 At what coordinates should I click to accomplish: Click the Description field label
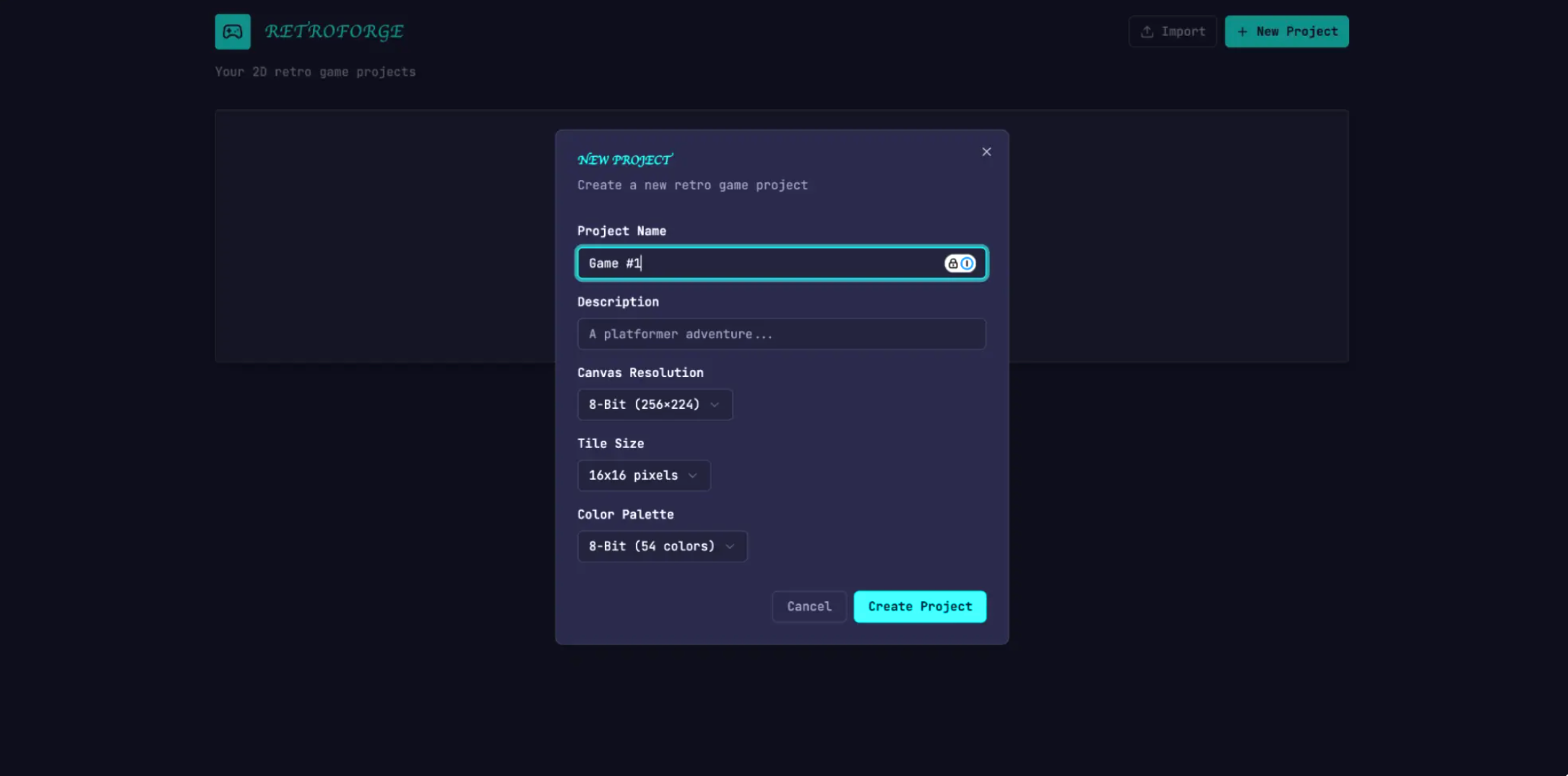618,302
